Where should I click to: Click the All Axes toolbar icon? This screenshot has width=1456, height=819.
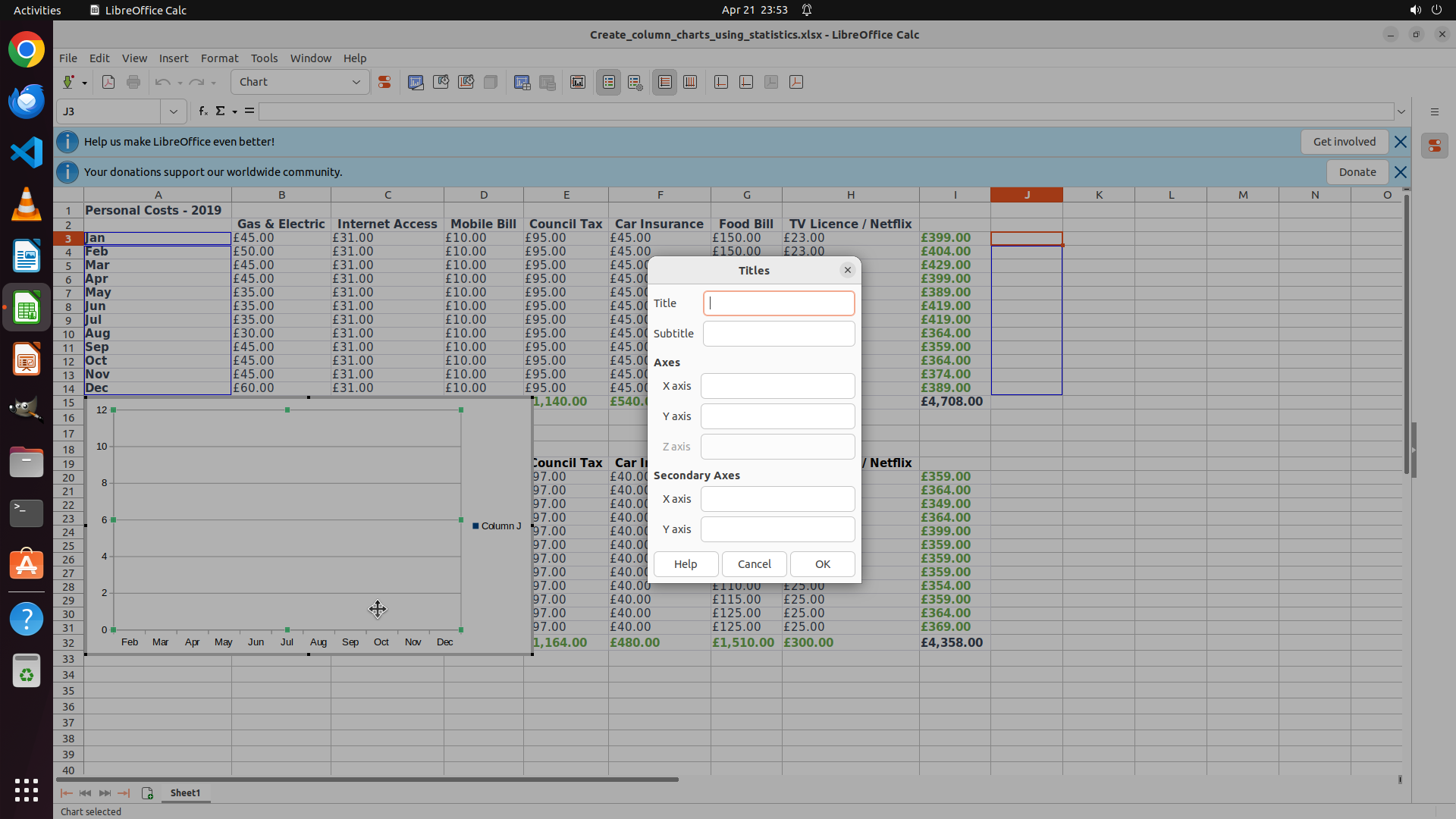(796, 82)
